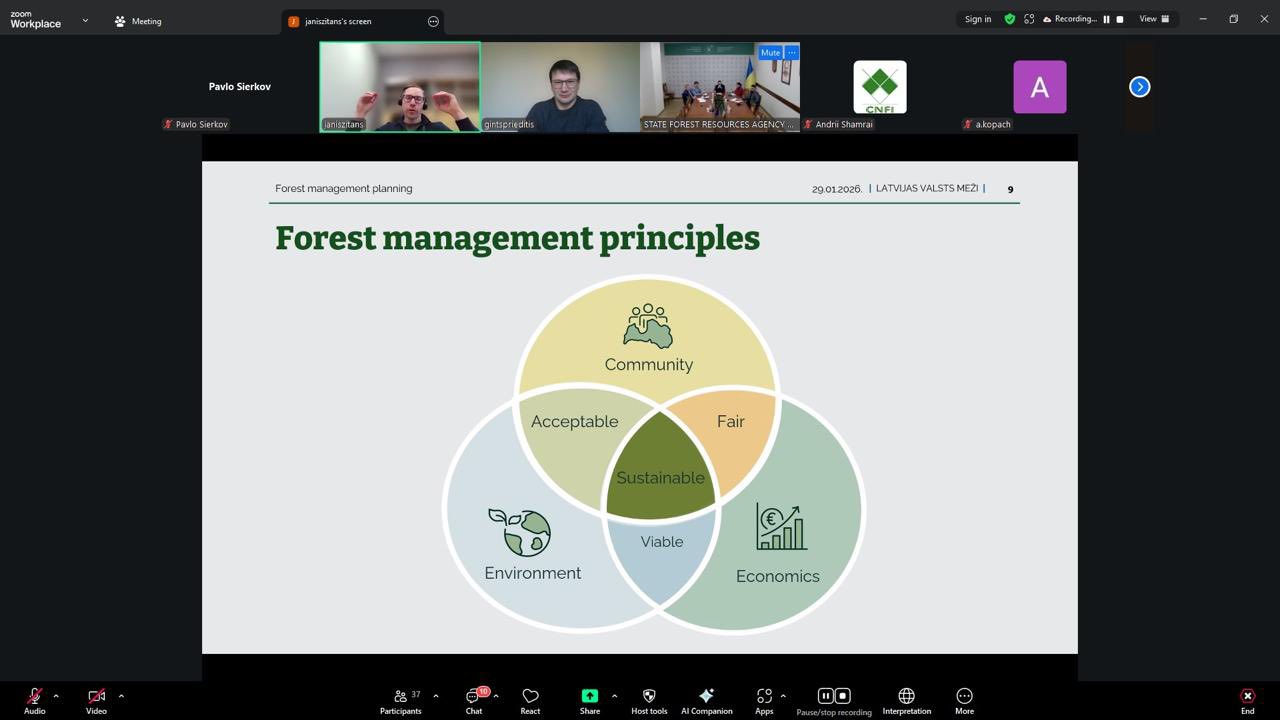Click Mute on State Forest video tile

tap(769, 53)
